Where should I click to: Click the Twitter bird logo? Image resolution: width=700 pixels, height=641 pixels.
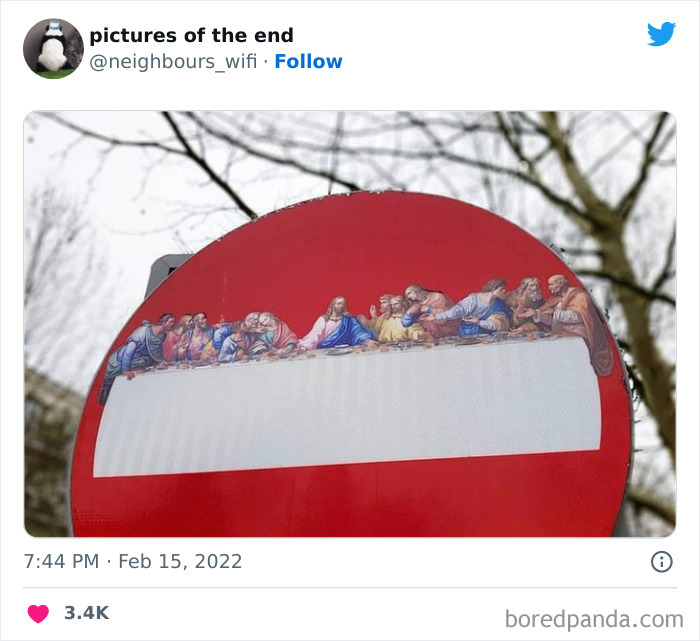661,33
